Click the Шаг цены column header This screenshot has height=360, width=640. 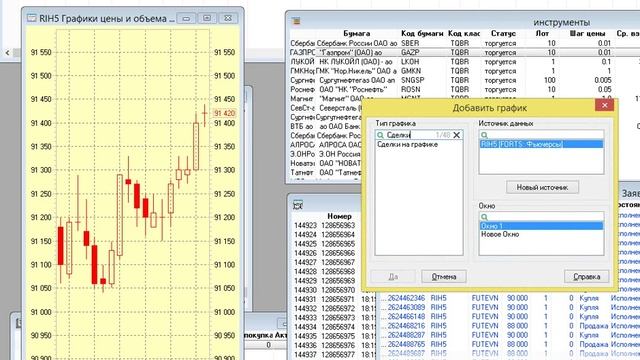587,33
